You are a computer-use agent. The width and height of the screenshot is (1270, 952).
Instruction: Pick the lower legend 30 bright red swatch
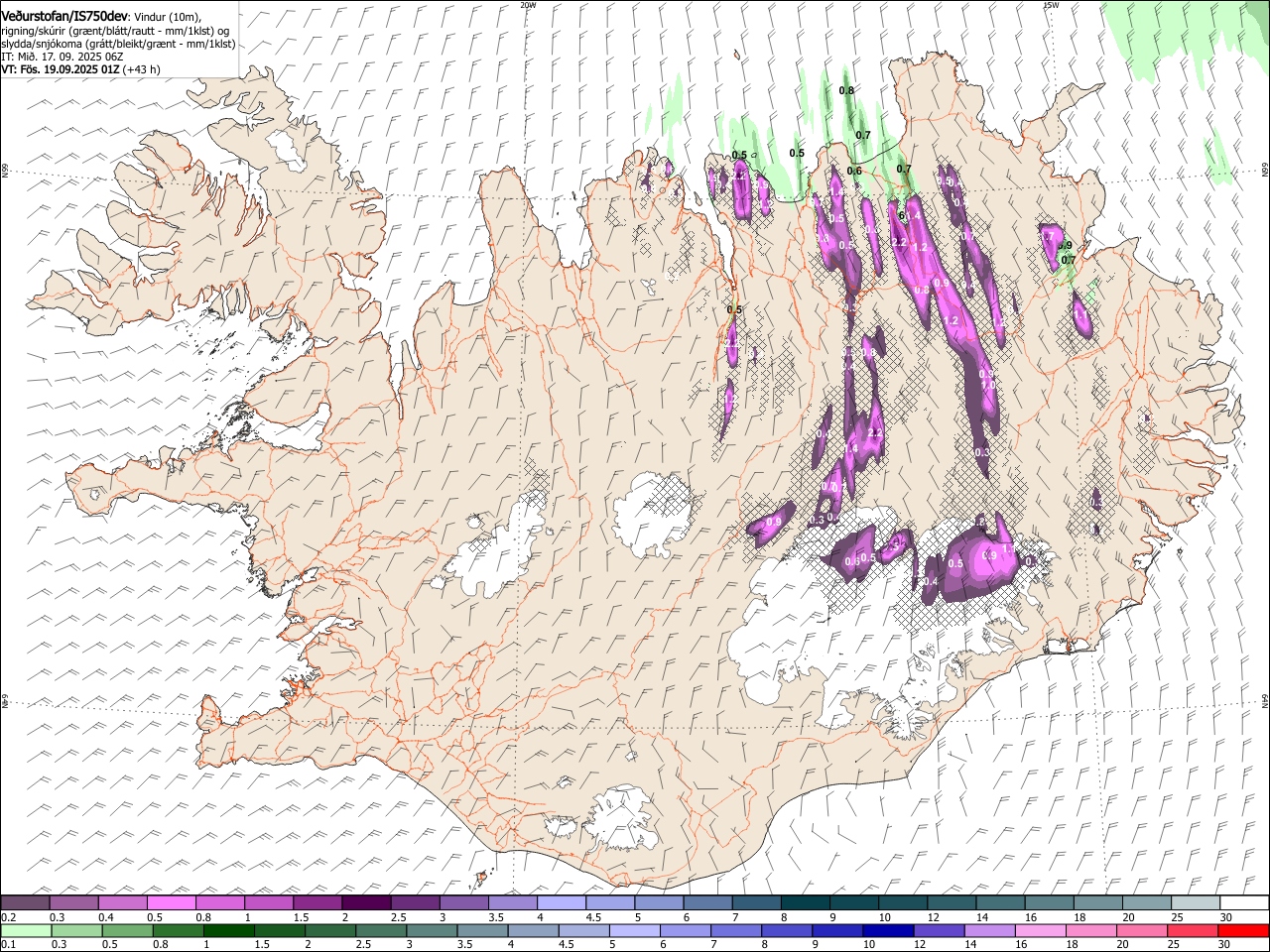pyautogui.click(x=1243, y=930)
